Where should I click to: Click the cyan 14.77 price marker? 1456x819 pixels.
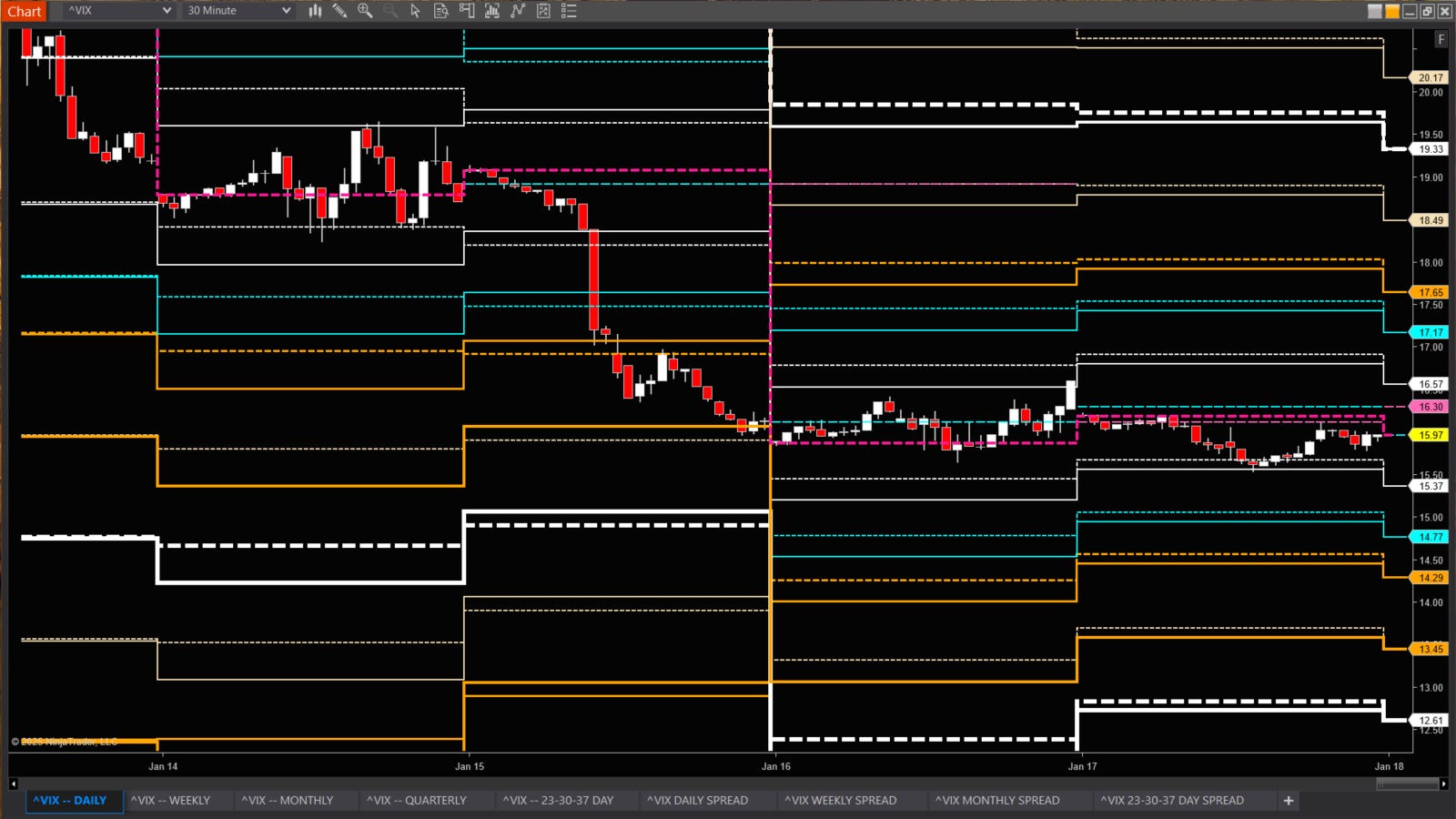point(1431,537)
